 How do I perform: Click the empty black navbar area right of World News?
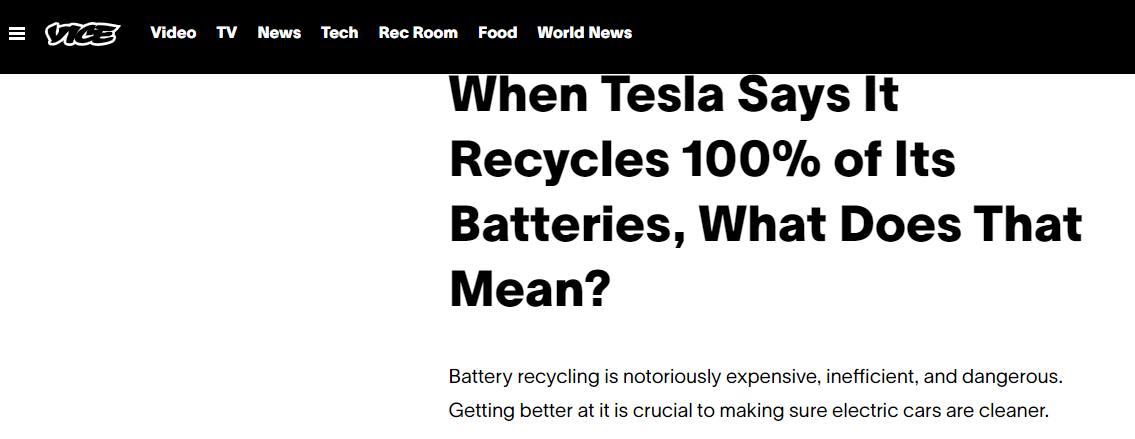880,35
